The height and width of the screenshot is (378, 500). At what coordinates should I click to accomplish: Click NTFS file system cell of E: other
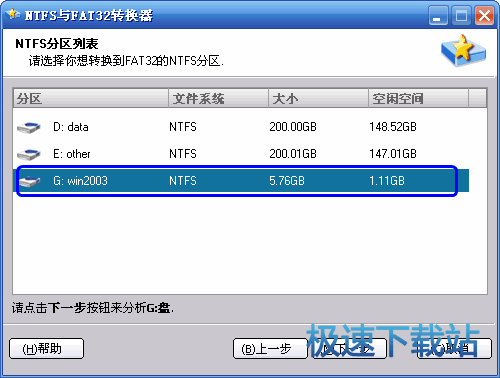tap(183, 154)
